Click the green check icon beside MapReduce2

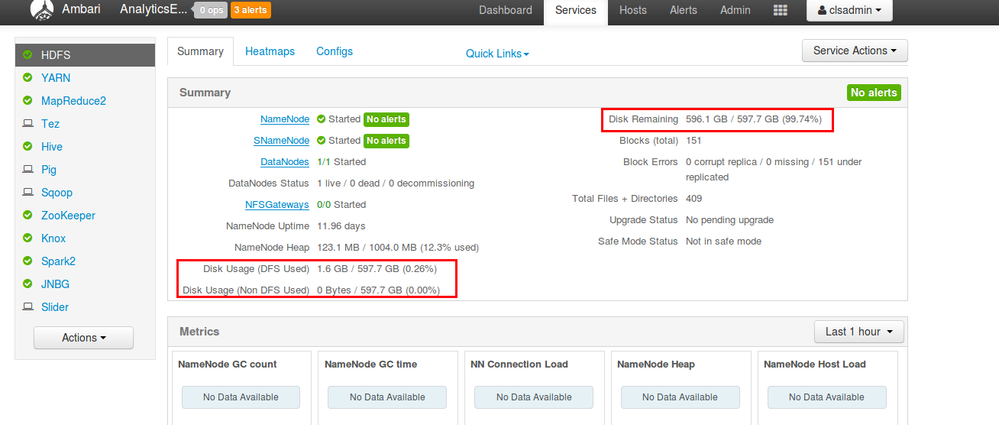[x=27, y=101]
